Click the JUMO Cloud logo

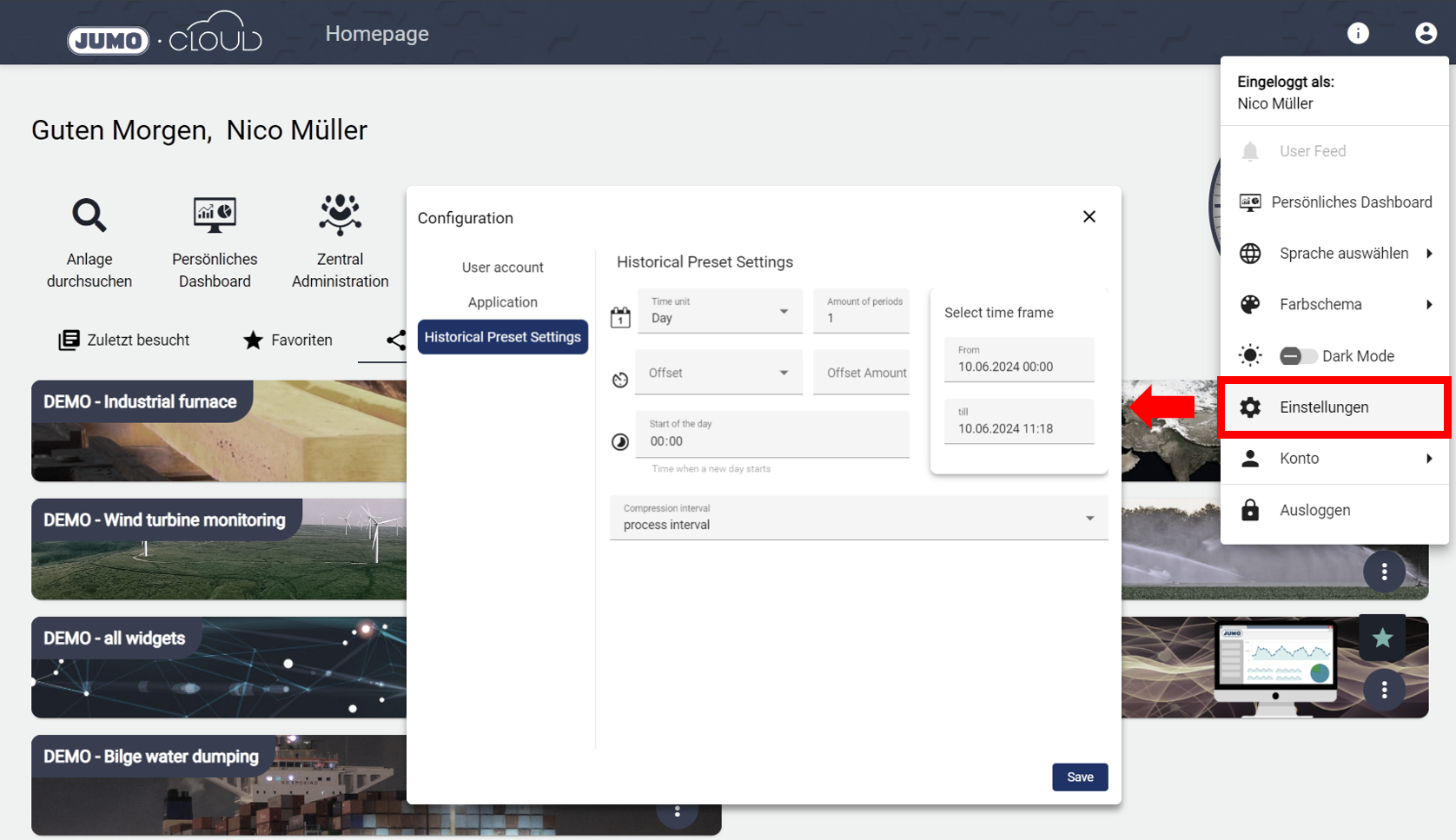(x=165, y=35)
